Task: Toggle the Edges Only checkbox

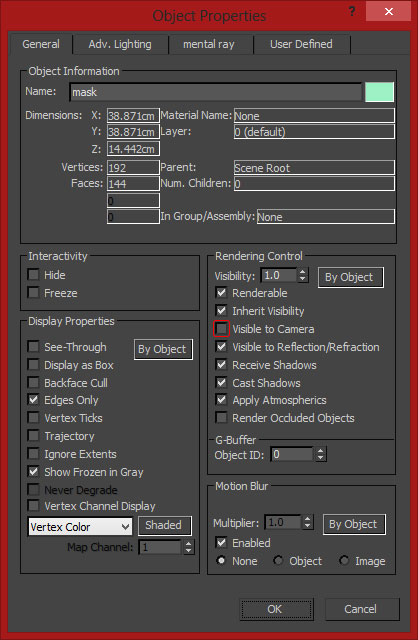Action: click(x=33, y=400)
